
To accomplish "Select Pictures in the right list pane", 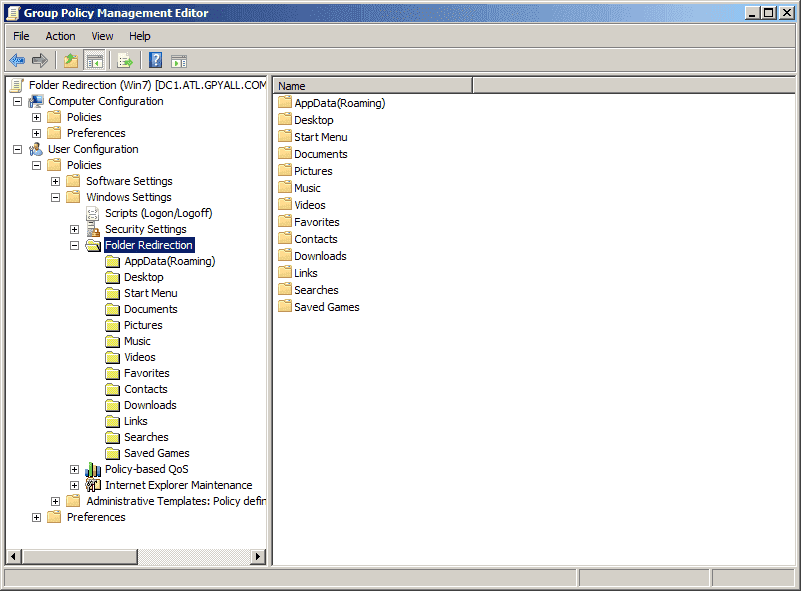I will (x=313, y=171).
